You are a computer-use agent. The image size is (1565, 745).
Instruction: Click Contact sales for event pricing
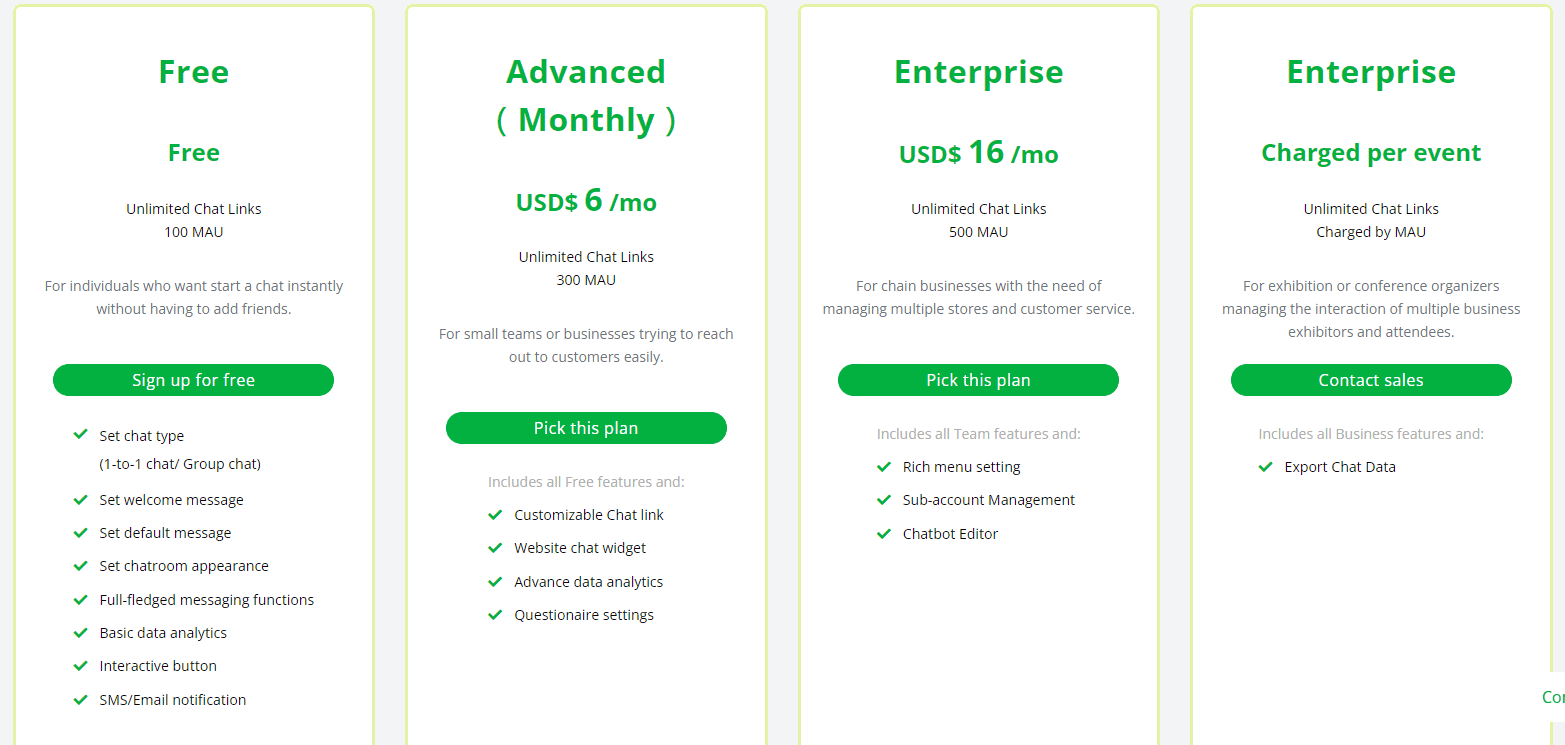(1371, 380)
